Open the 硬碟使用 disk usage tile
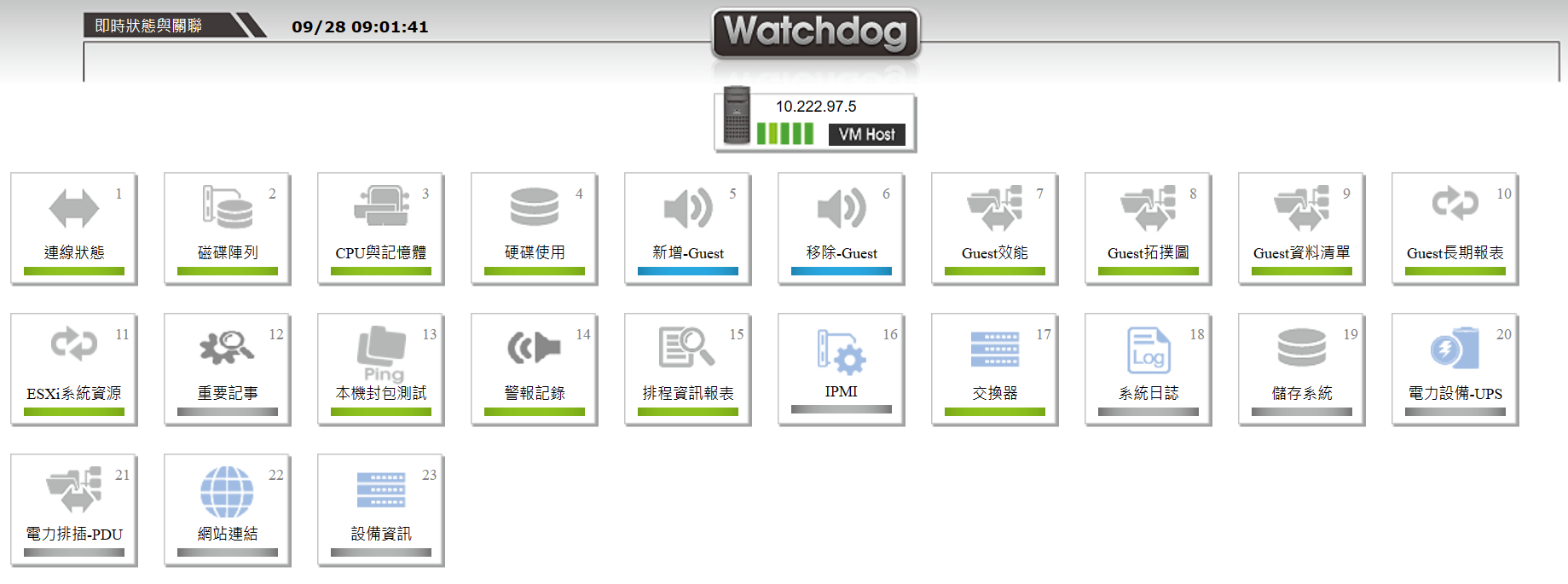The image size is (1568, 584). (x=535, y=228)
